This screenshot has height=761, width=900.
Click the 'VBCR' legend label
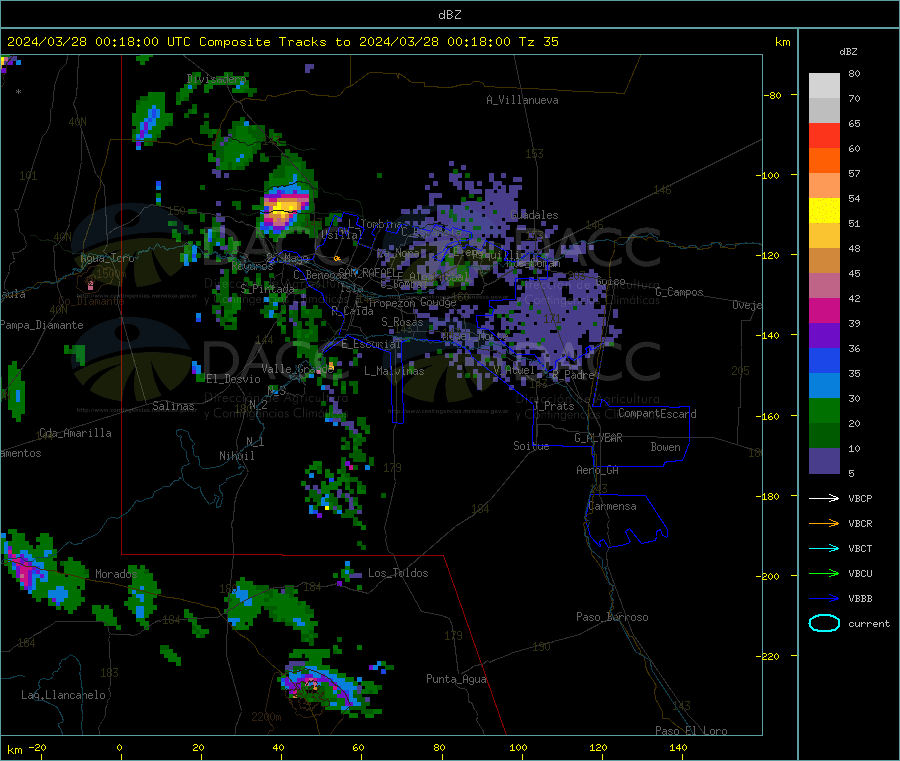coord(860,523)
